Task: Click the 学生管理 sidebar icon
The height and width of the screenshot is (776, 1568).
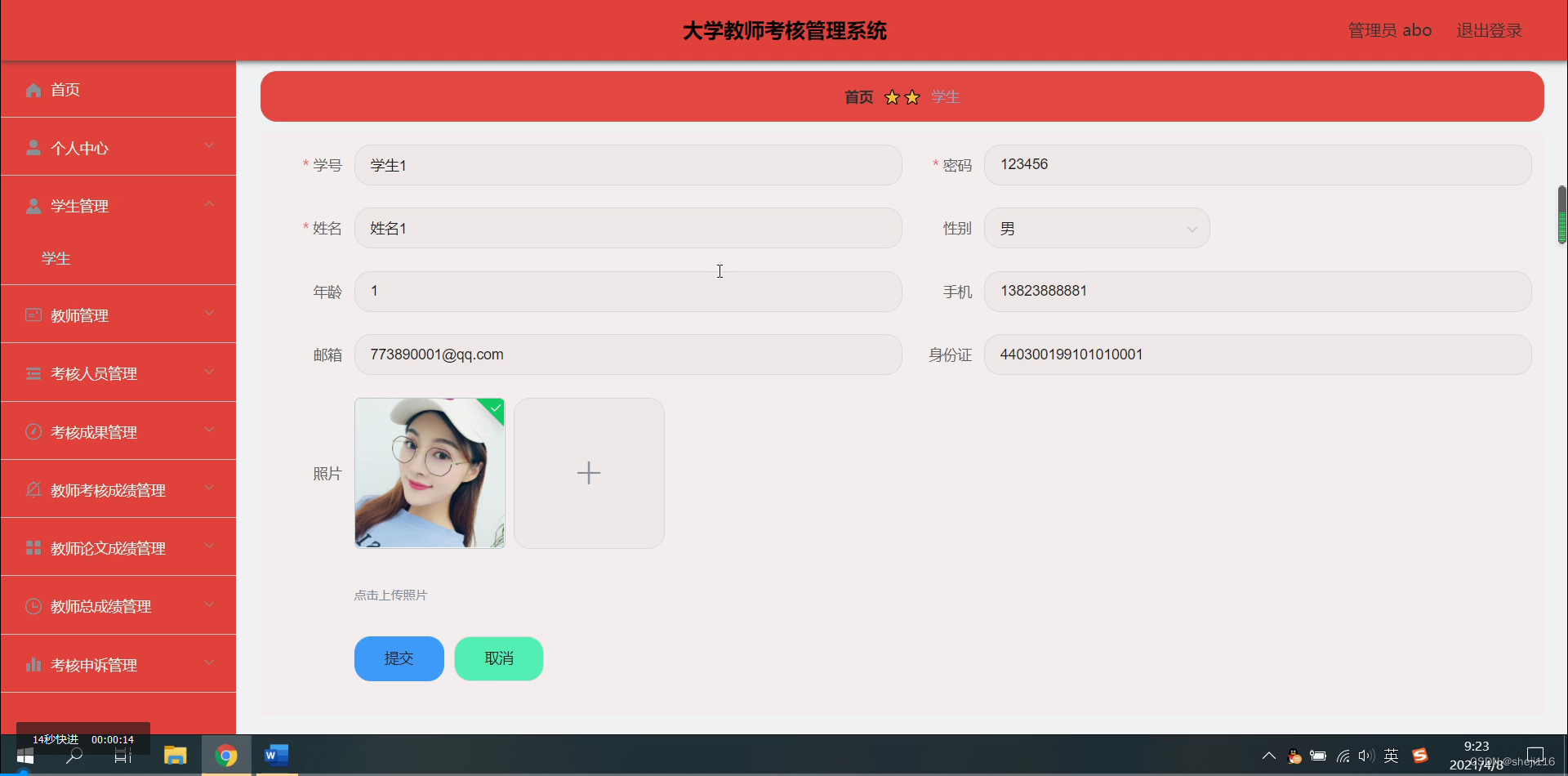Action: tap(33, 205)
